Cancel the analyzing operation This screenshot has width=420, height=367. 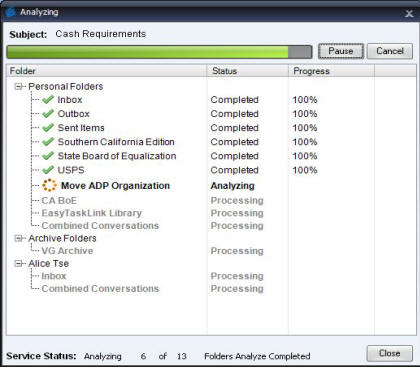tap(390, 51)
